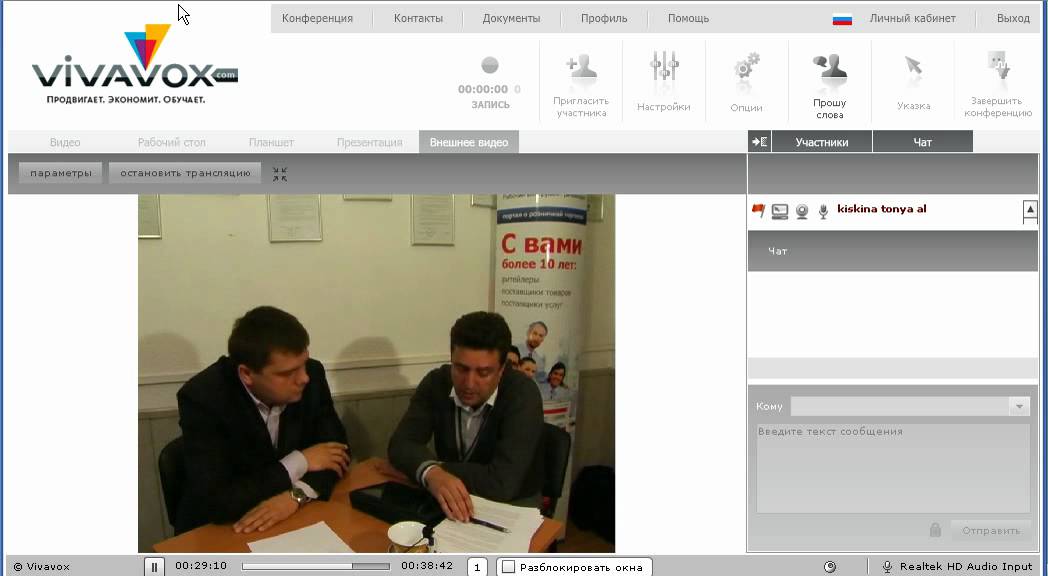Open the Помощь menu

[x=688, y=19]
